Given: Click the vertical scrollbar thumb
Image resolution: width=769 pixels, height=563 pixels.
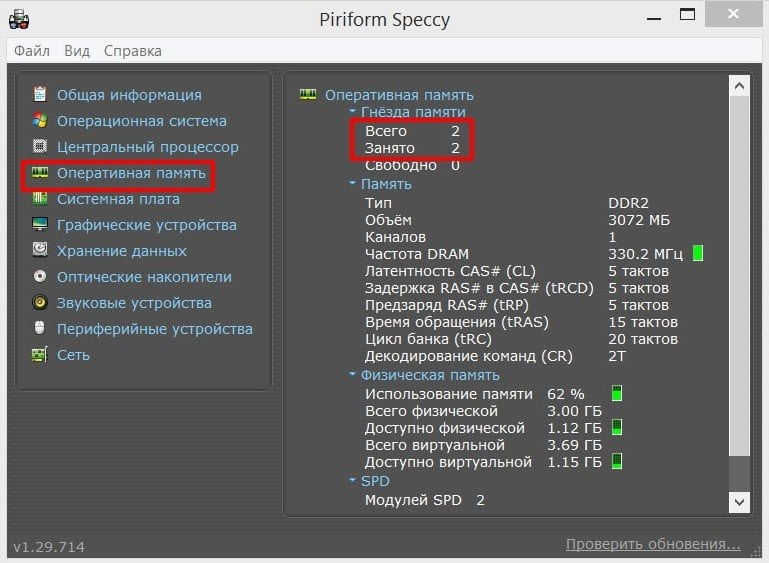Looking at the screenshot, I should pos(739,276).
